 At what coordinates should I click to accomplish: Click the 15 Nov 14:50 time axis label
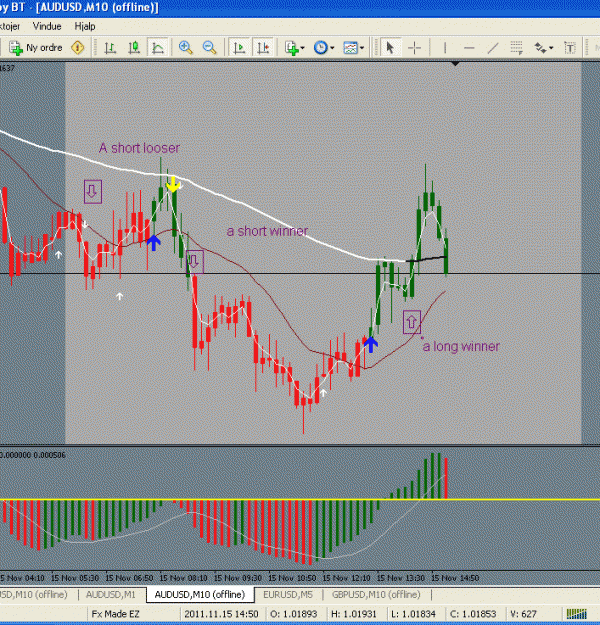(x=455, y=578)
